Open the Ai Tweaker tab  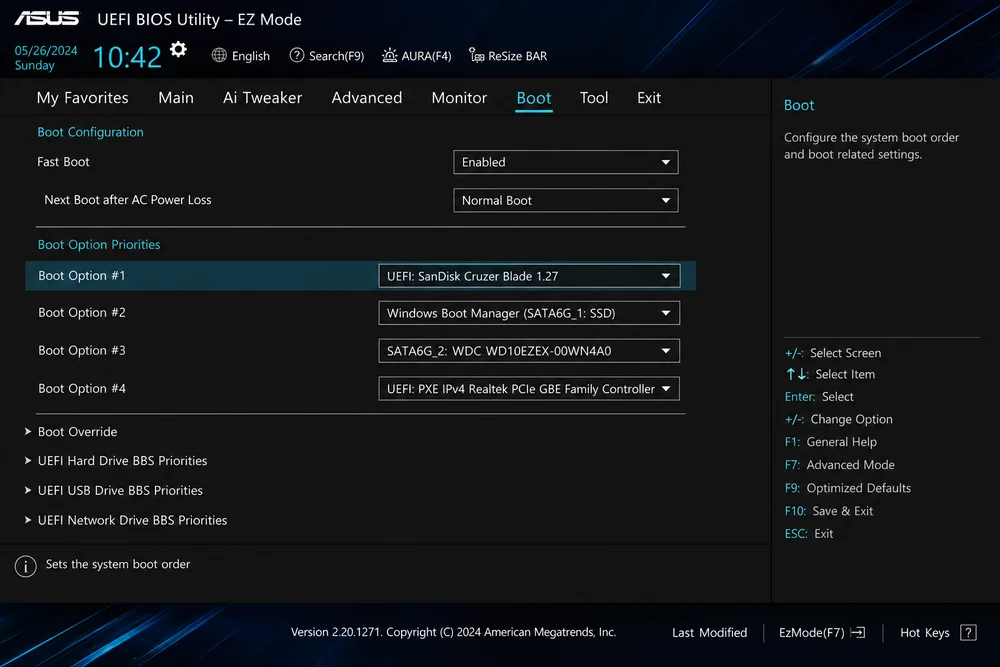[x=262, y=98]
